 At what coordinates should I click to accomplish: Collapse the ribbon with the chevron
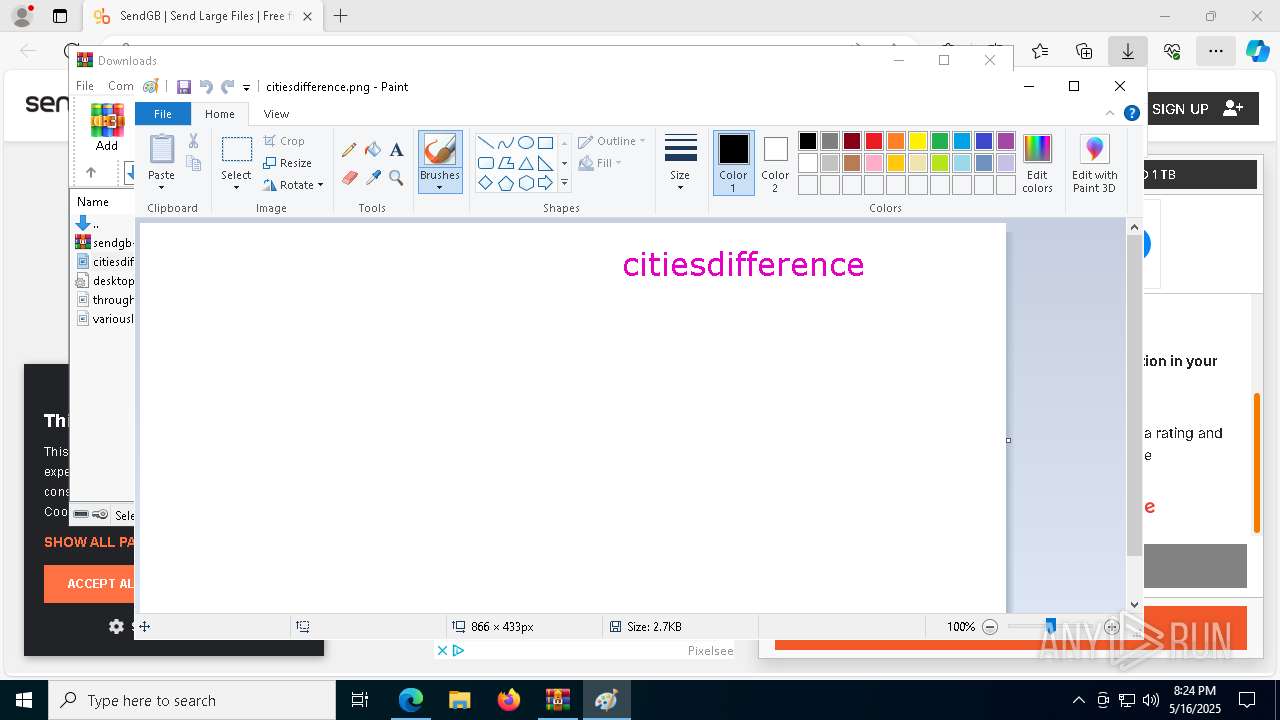tap(1110, 113)
